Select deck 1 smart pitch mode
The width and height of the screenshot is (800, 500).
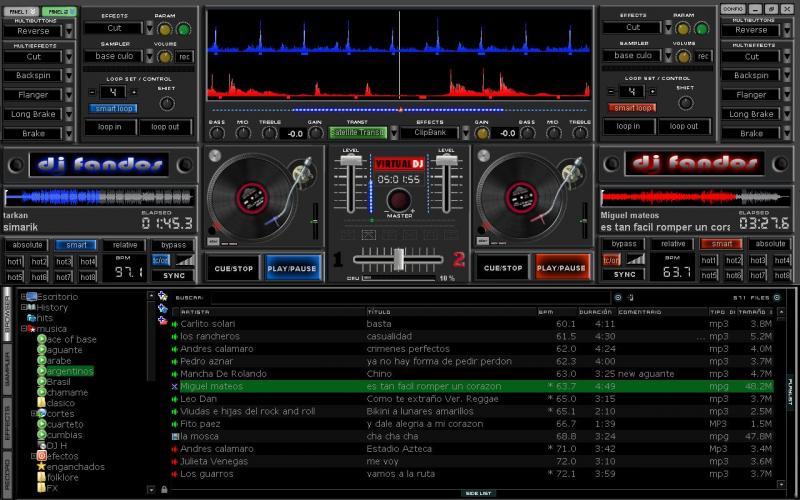76,245
